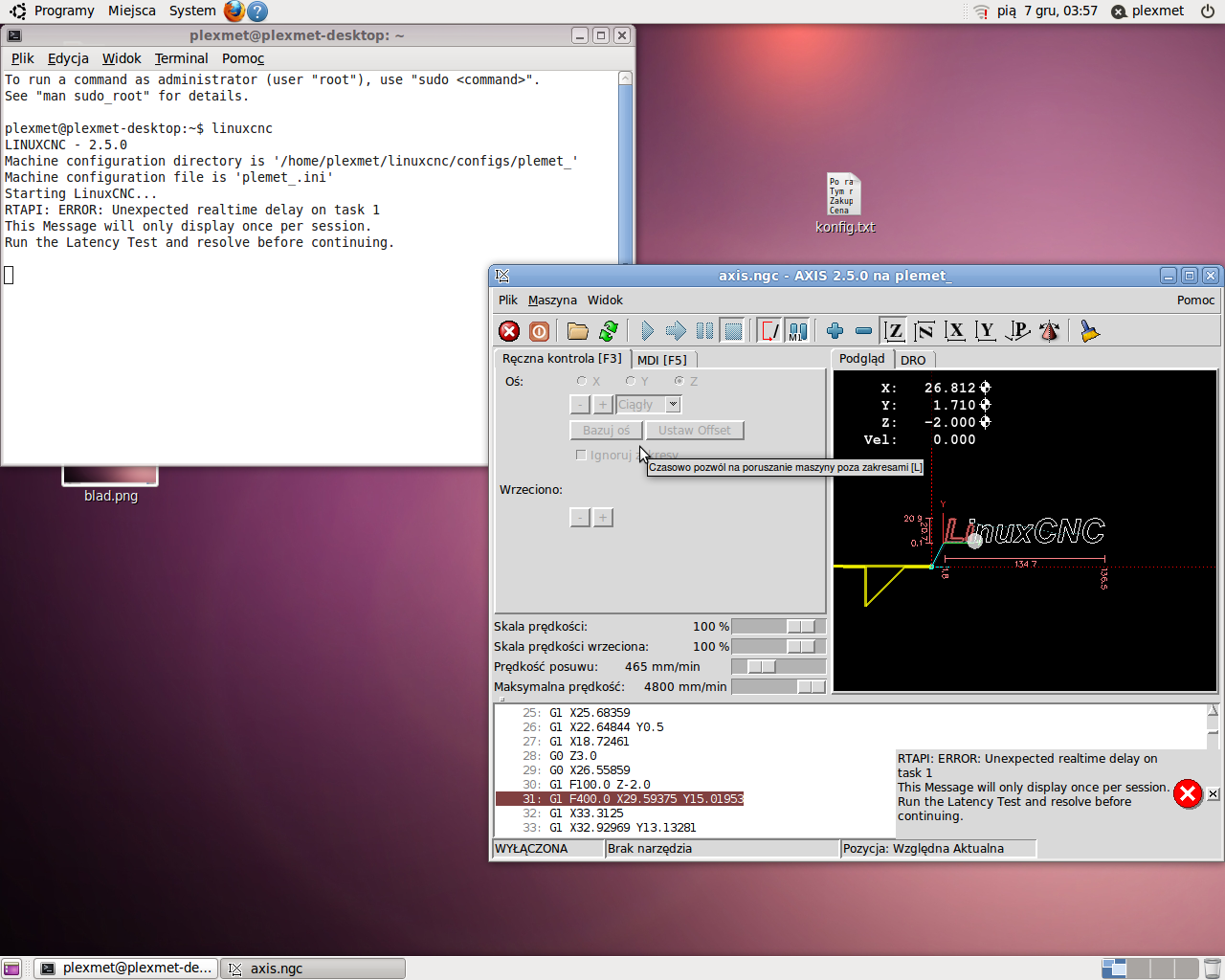1225x980 pixels.
Task: Clear live plot with broom icon
Action: click(1089, 331)
